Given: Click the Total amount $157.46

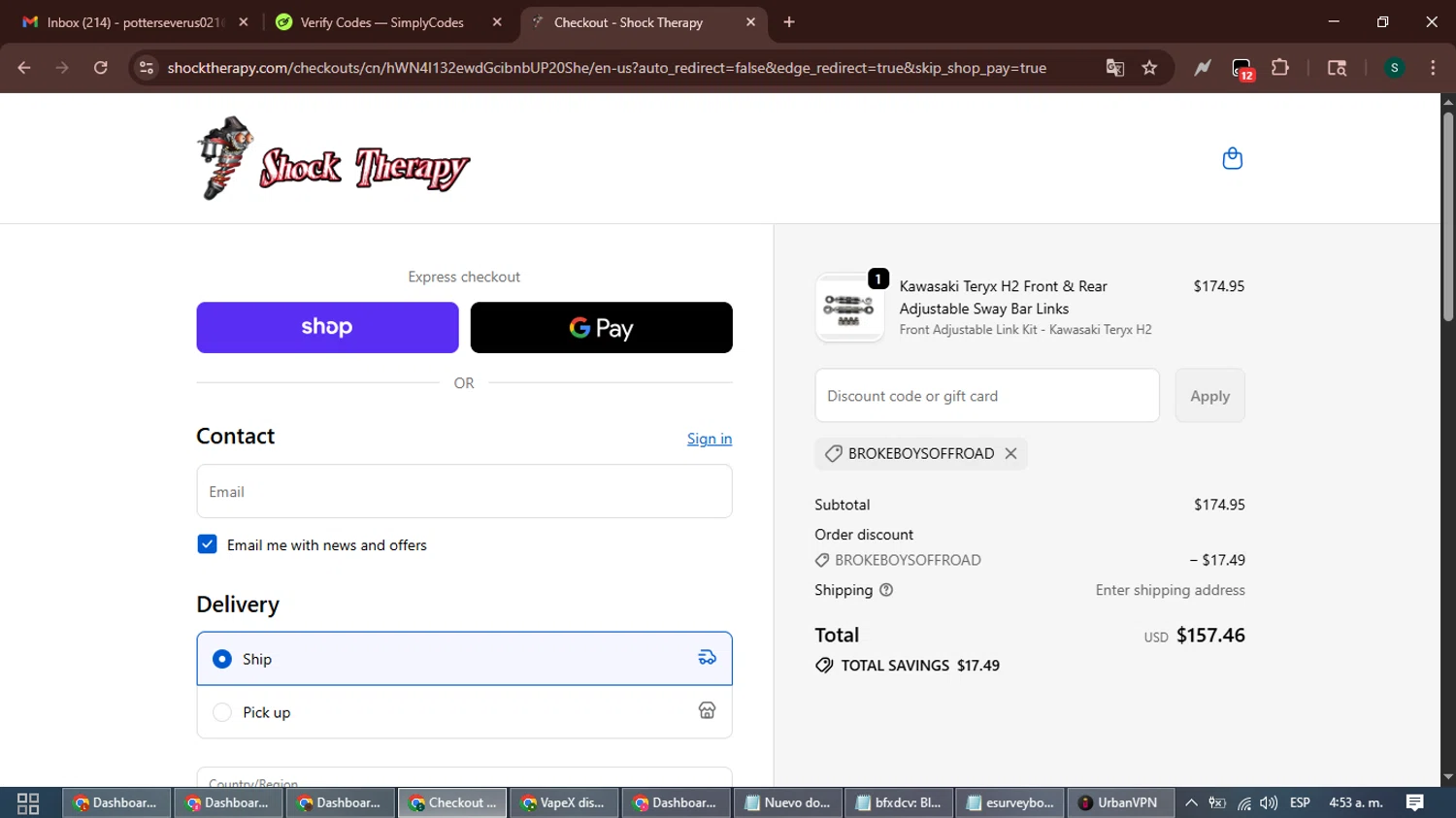Looking at the screenshot, I should 1210,636.
